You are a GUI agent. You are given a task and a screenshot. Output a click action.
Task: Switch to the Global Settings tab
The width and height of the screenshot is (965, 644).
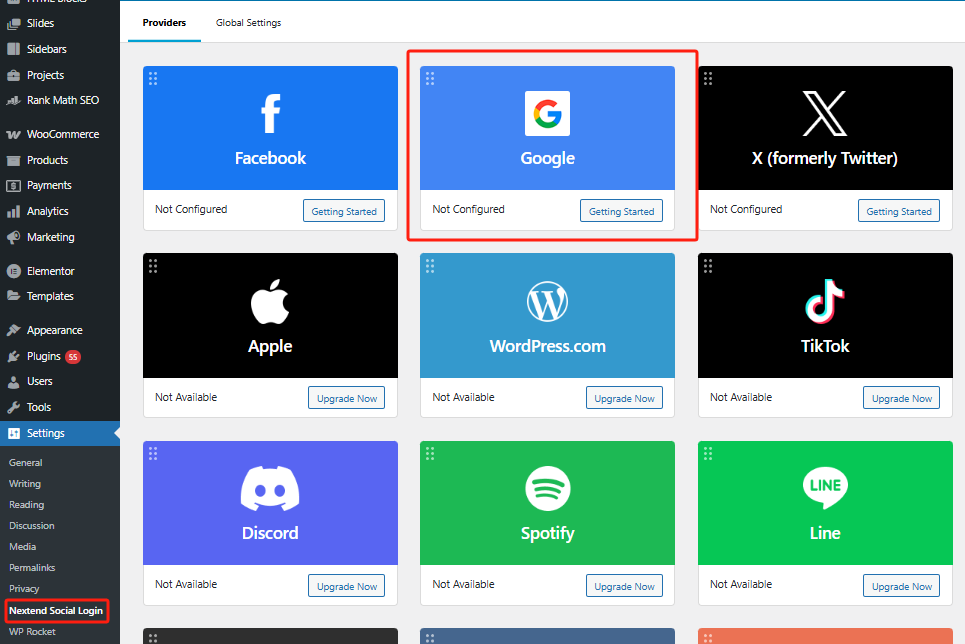click(248, 21)
